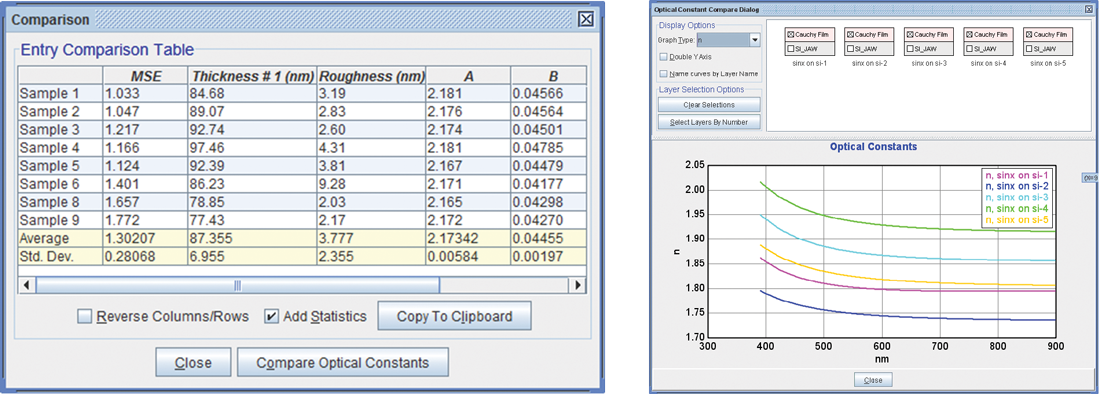Uncheck the Add Statistics checkbox
The image size is (1100, 394).
pos(271,317)
